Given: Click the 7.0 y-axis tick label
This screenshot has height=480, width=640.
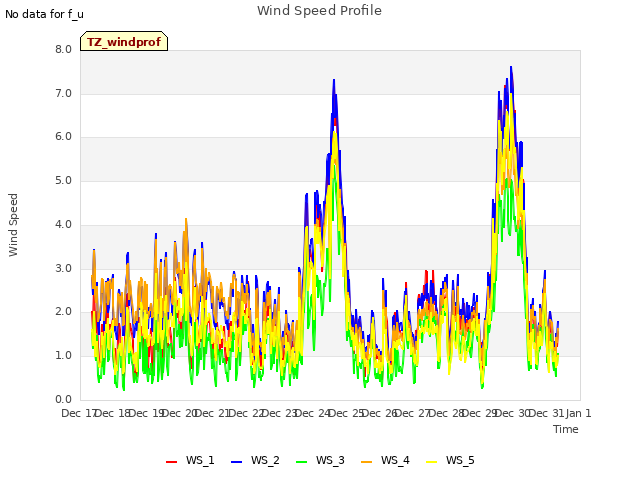Looking at the screenshot, I should click(63, 93).
